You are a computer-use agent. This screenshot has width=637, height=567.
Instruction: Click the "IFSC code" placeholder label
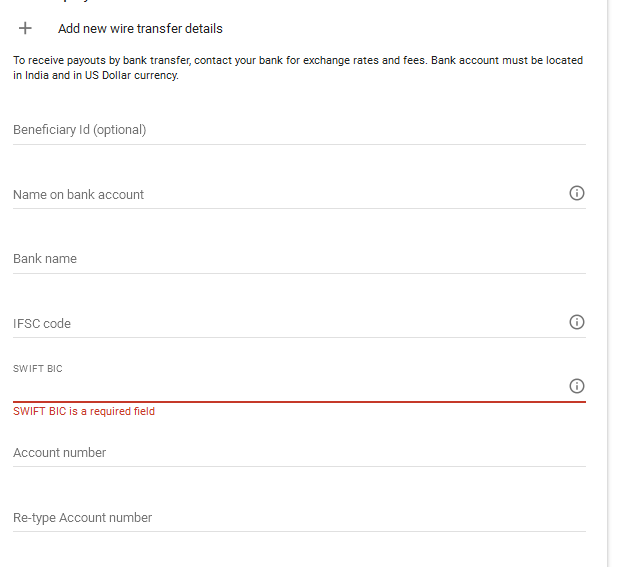pyautogui.click(x=42, y=324)
